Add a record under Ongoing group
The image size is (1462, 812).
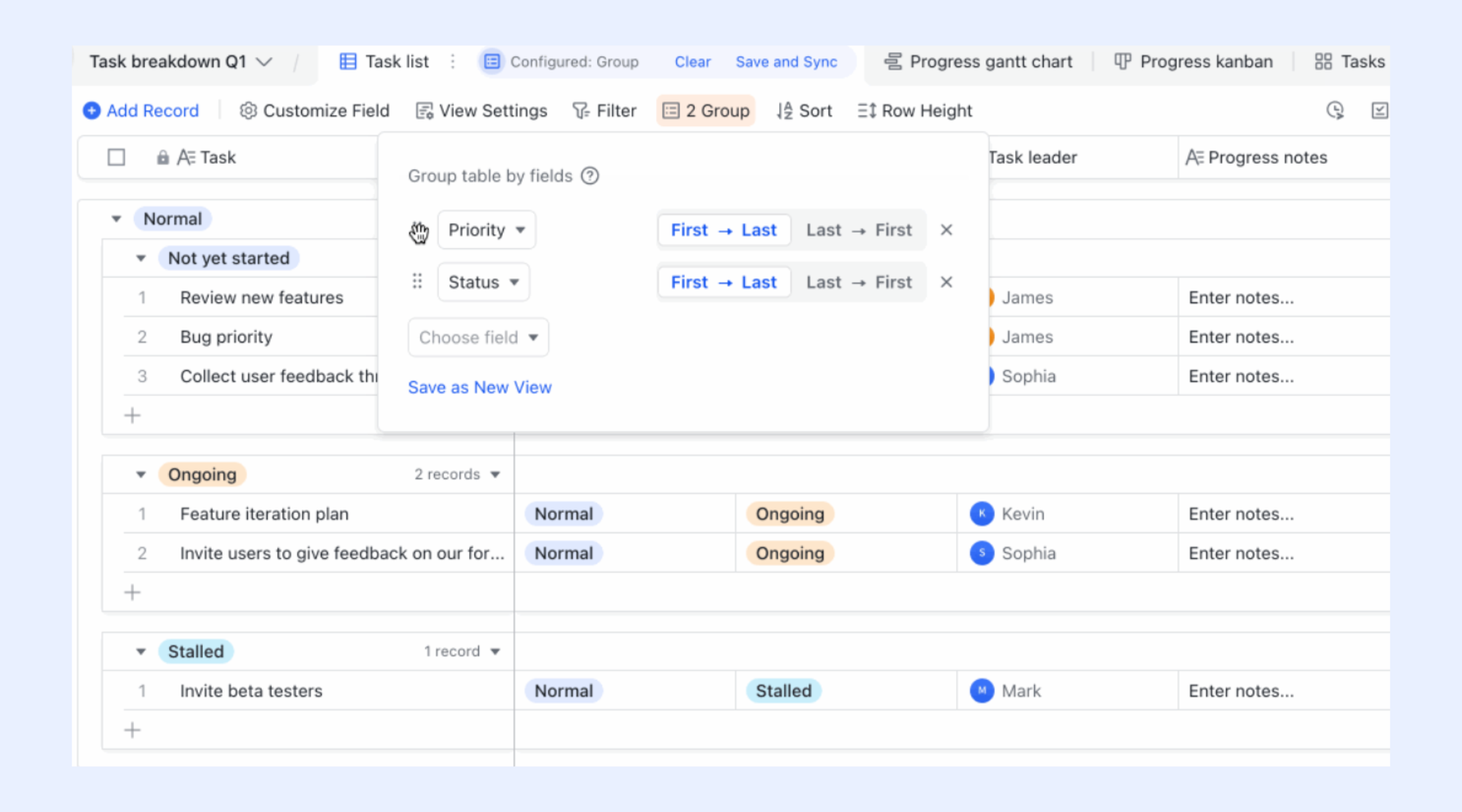coord(133,593)
